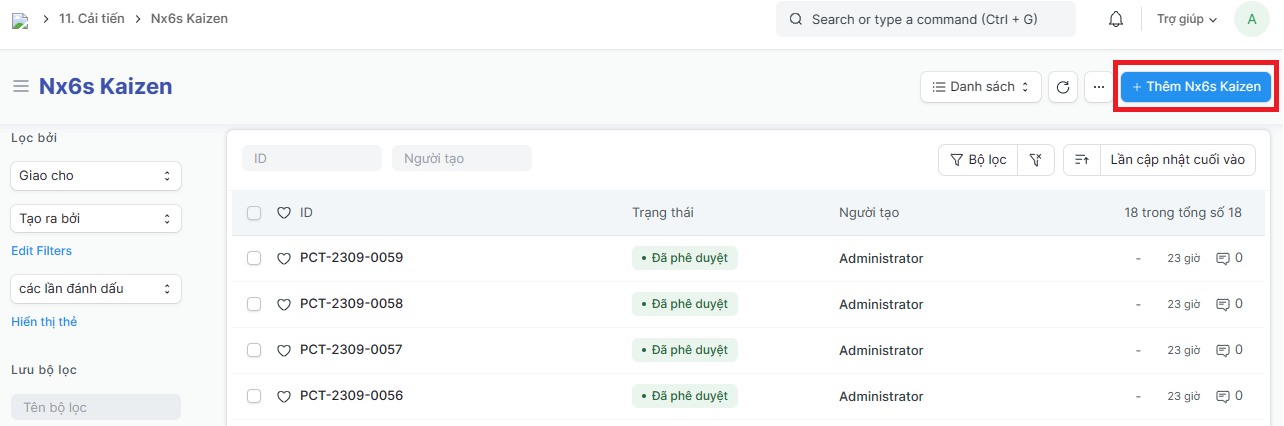The image size is (1284, 426).
Task: Click the Thêm Nx6s Kaizen button
Action: 1196,87
